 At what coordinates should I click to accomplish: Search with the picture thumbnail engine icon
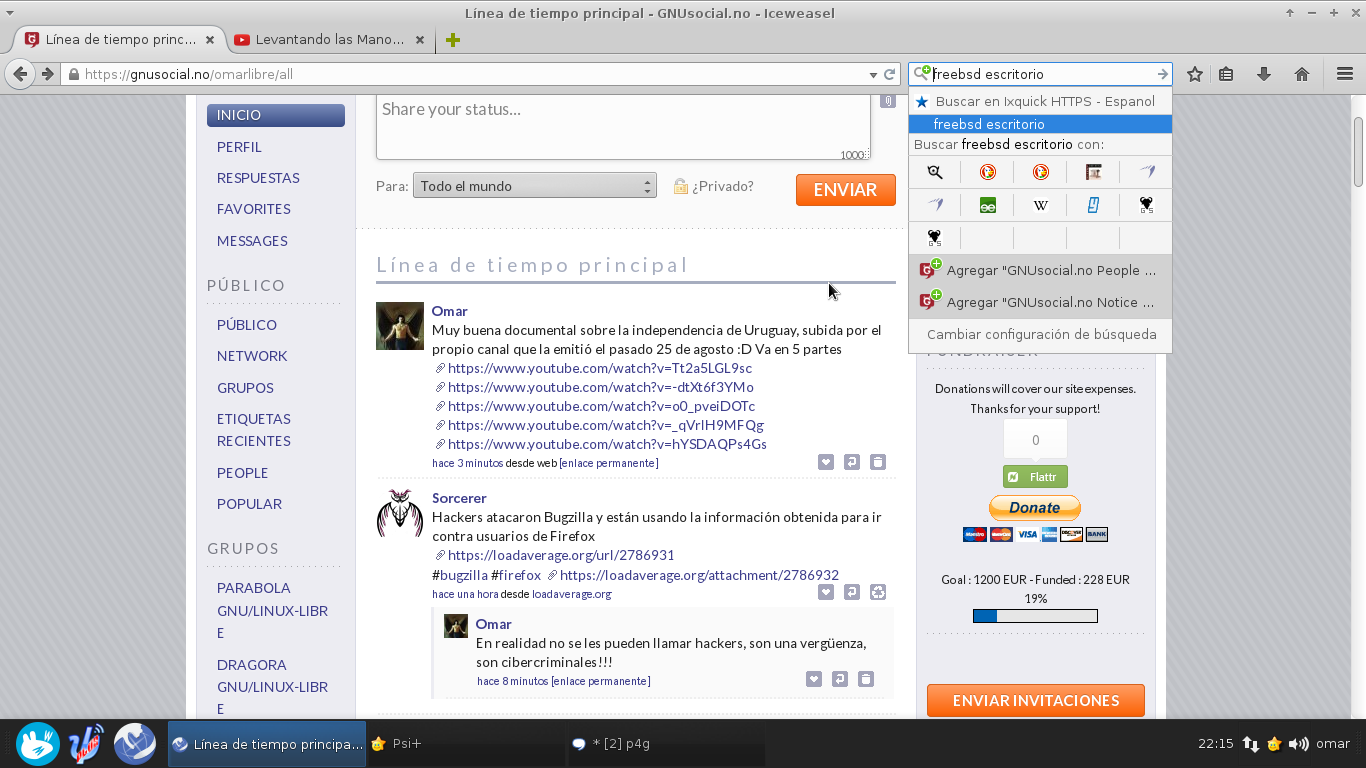pos(1093,172)
